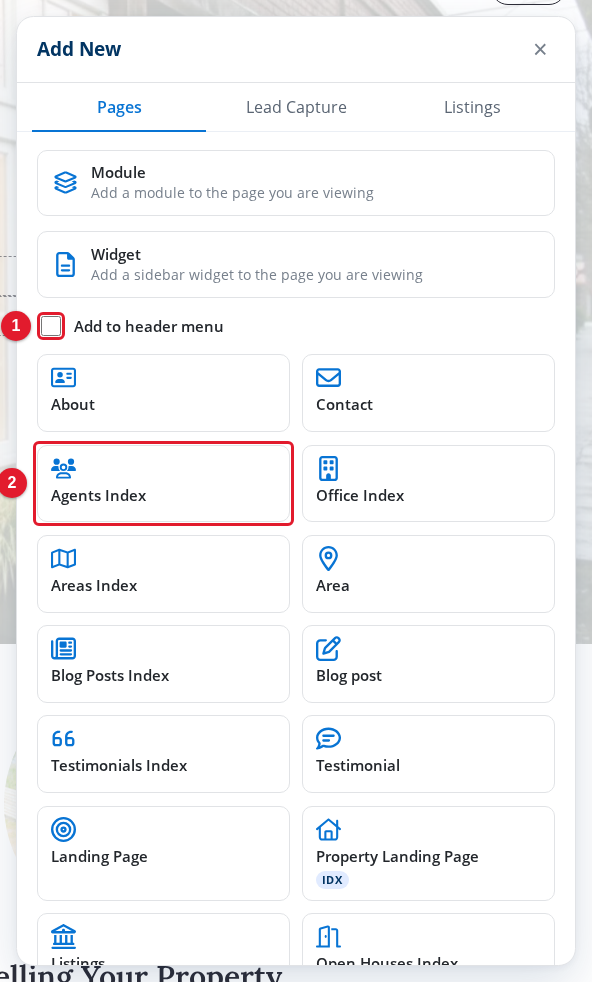The height and width of the screenshot is (982, 592).
Task: Click the IDX badge
Action: click(x=332, y=880)
